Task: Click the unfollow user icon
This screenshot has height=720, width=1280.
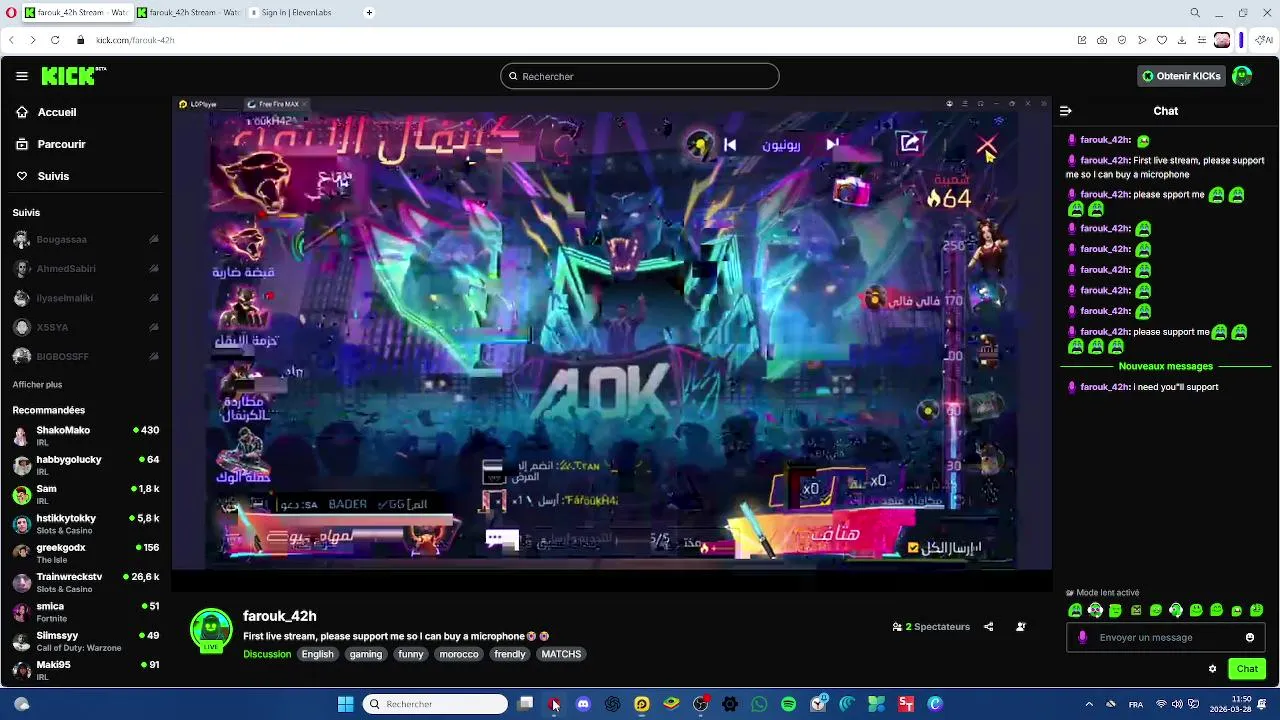Action: (x=1021, y=627)
